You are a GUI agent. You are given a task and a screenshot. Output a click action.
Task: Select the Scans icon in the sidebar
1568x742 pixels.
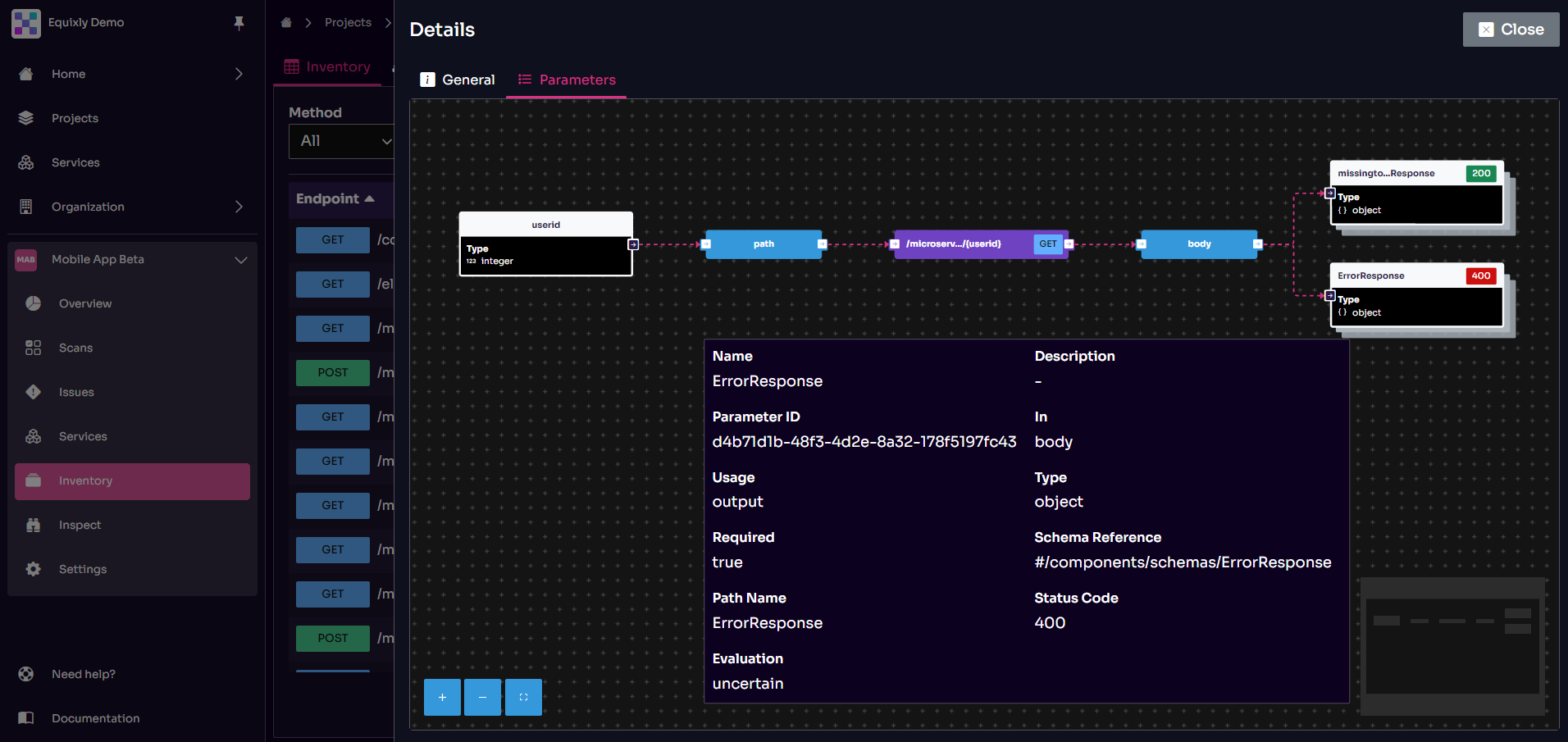[x=33, y=348]
